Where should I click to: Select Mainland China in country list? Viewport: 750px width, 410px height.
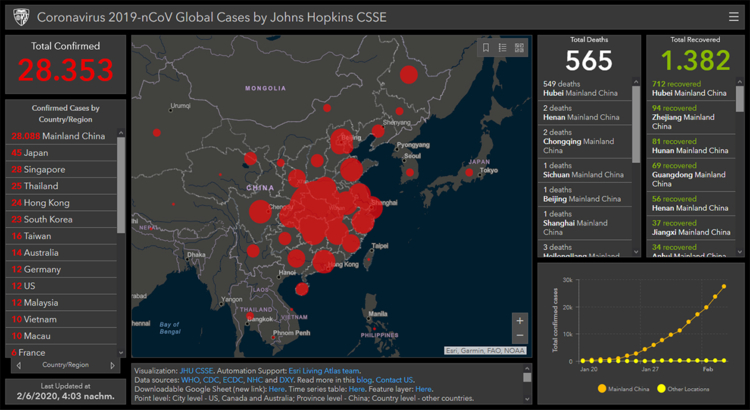[x=61, y=136]
